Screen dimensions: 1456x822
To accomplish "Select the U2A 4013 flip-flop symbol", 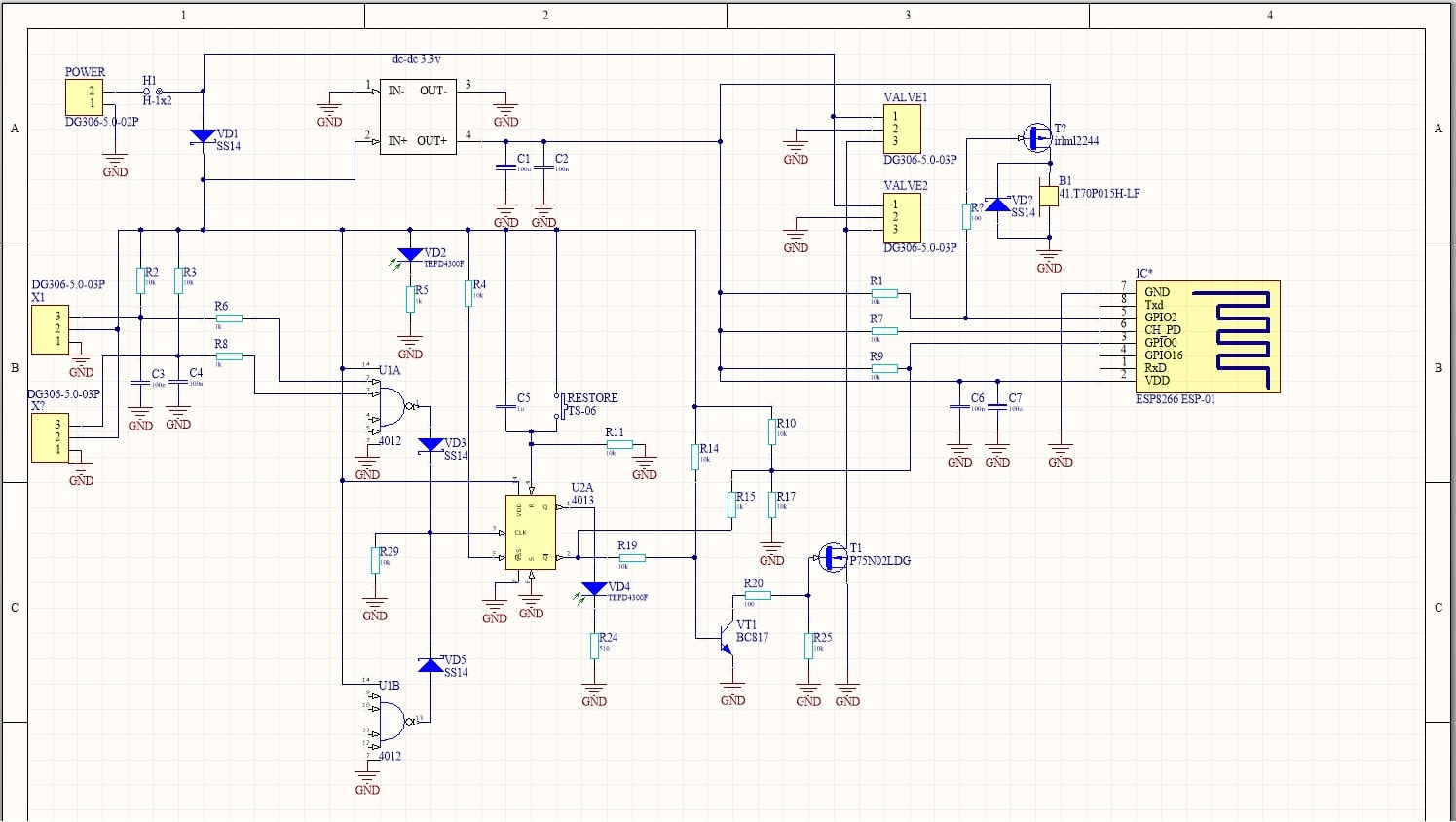I will (x=530, y=531).
